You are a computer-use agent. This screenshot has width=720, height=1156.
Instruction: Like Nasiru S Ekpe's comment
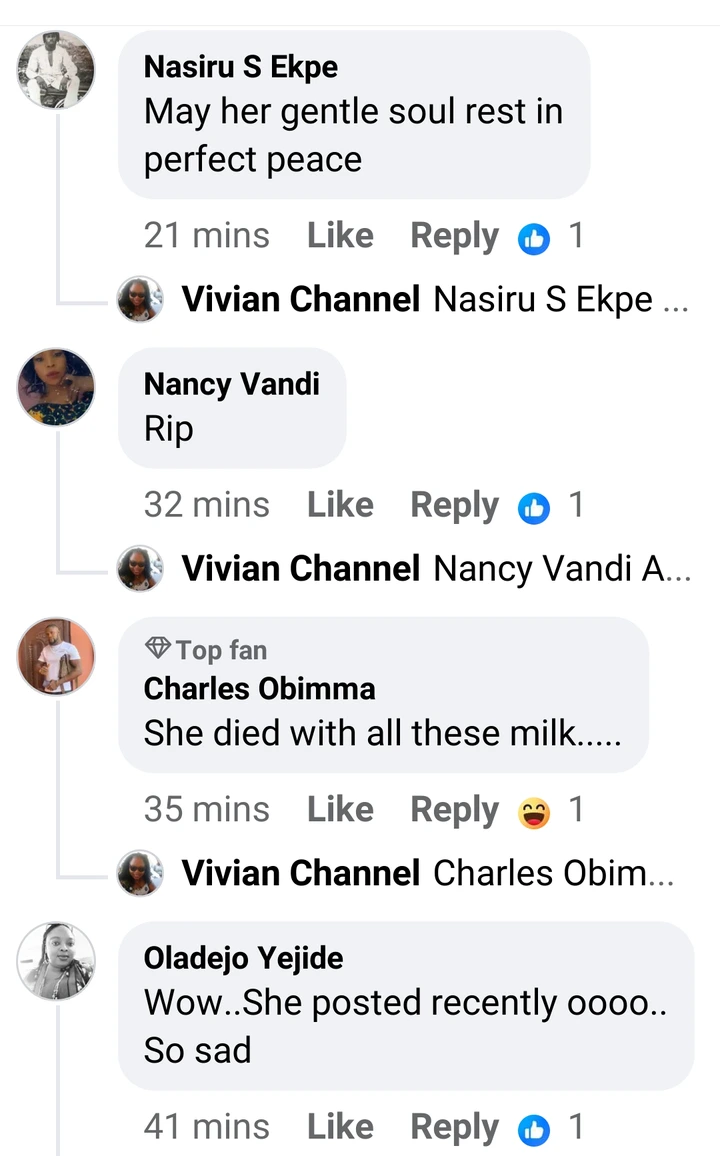(x=340, y=236)
